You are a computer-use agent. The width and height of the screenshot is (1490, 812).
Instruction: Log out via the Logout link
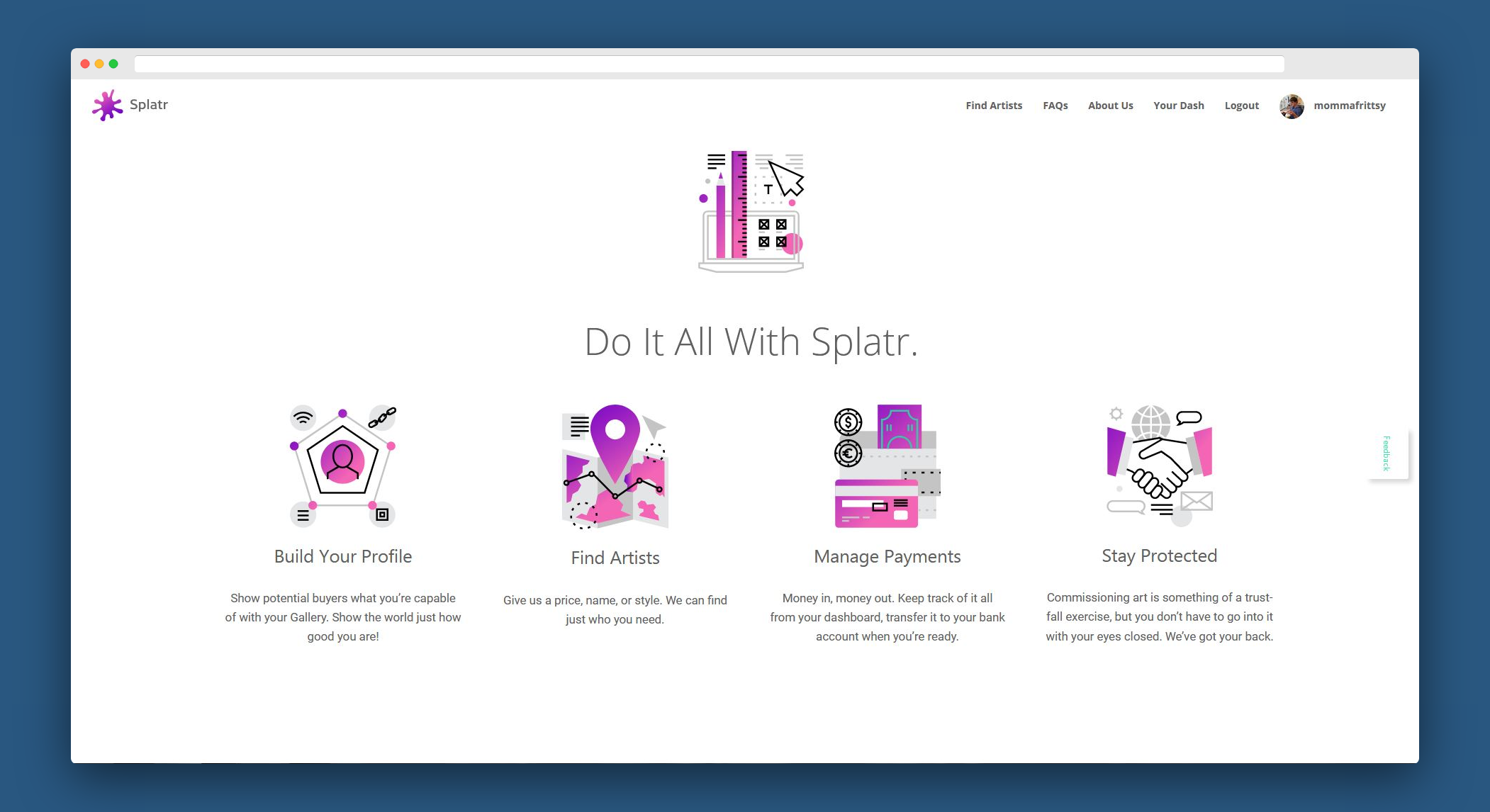click(1241, 106)
